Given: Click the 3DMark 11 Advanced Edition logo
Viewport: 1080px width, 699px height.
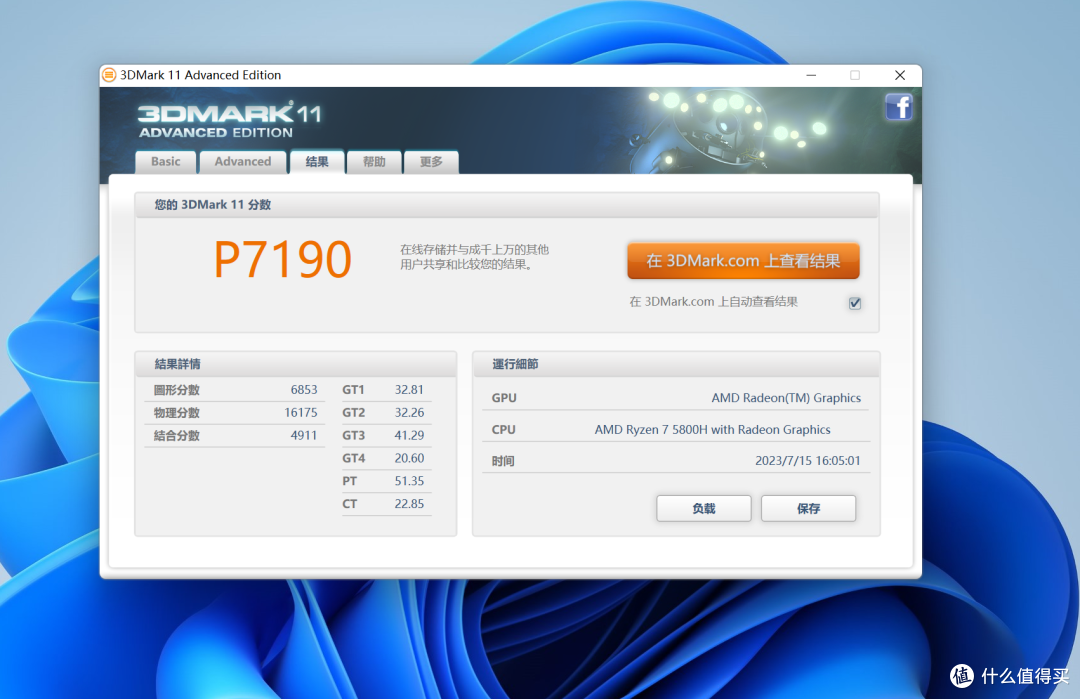Looking at the screenshot, I should pyautogui.click(x=229, y=120).
